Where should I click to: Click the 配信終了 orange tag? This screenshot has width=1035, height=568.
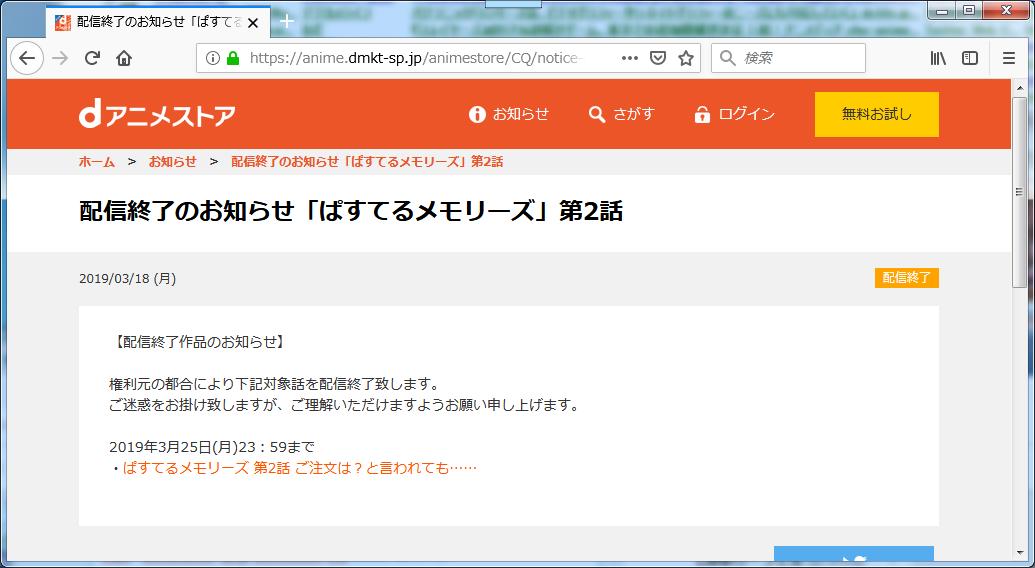(x=907, y=278)
